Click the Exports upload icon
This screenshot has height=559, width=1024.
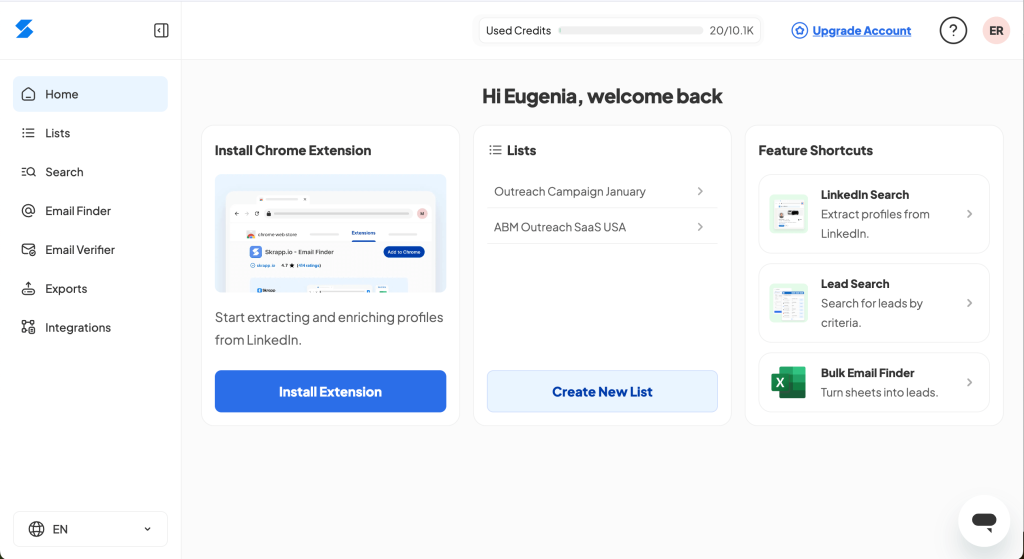[x=28, y=289]
